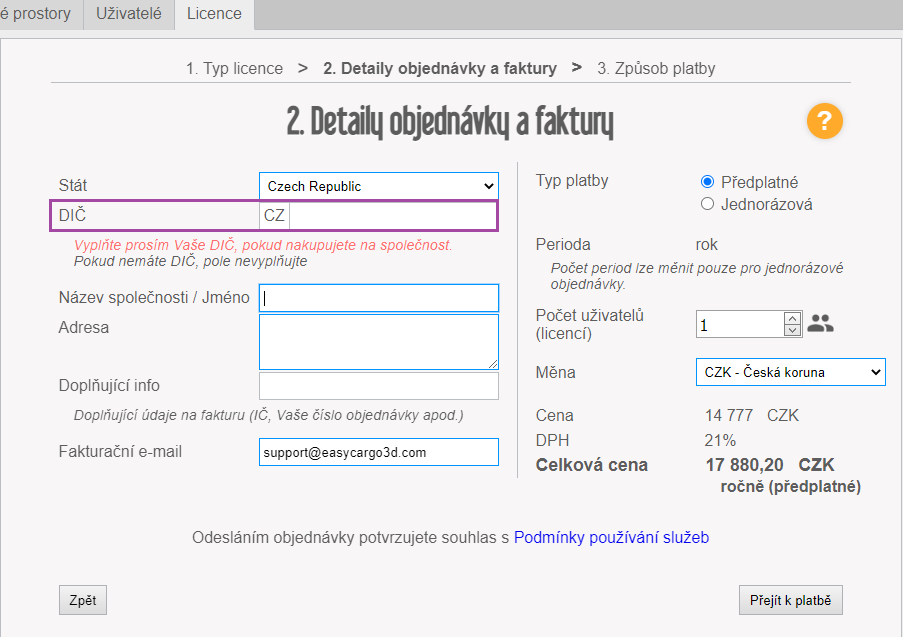The width and height of the screenshot is (903, 637).
Task: Go to step 1. Typ licence
Action: click(234, 69)
